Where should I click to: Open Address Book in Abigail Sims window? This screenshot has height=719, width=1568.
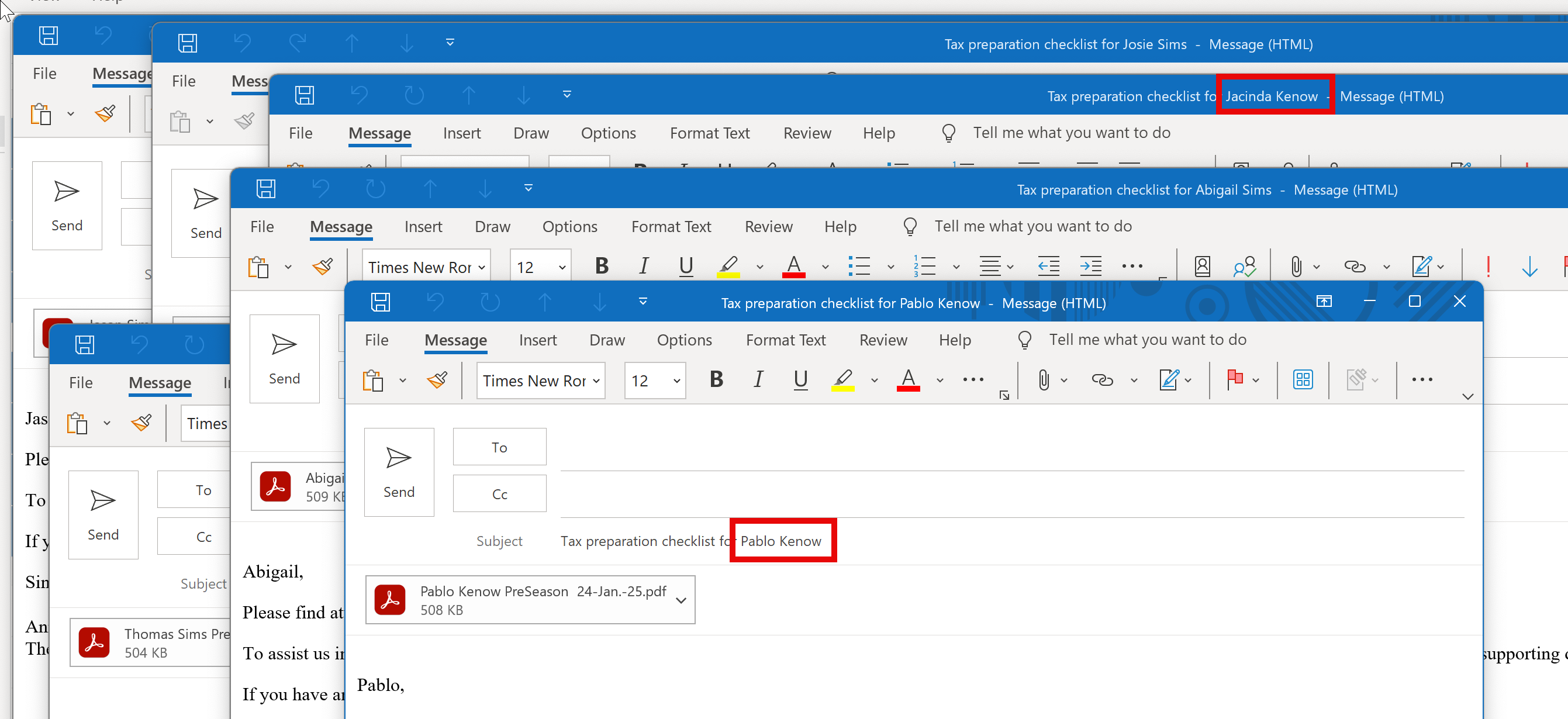[1202, 266]
